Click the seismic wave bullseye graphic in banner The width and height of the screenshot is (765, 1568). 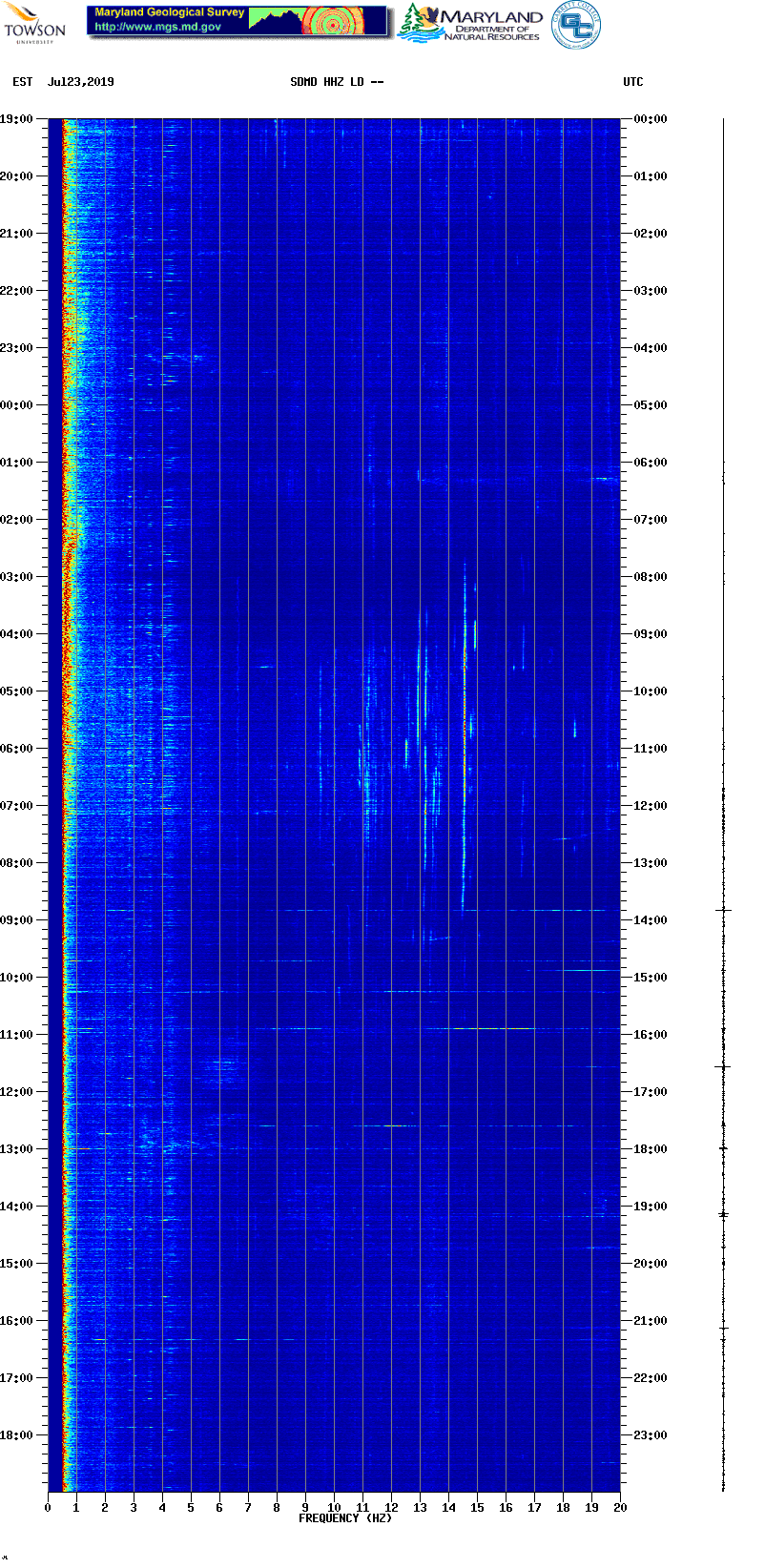coord(335,22)
